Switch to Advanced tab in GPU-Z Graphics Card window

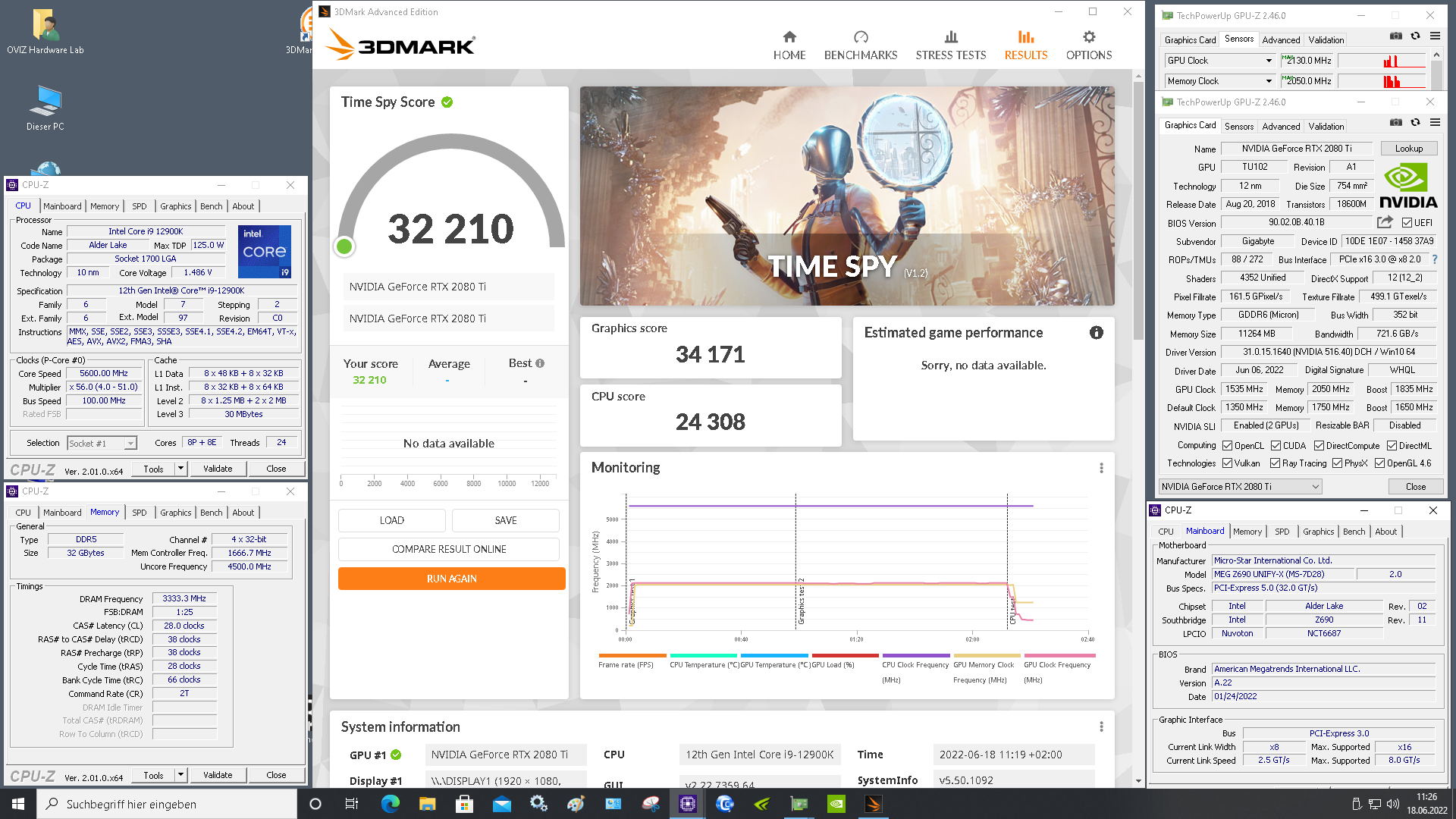pos(1281,127)
